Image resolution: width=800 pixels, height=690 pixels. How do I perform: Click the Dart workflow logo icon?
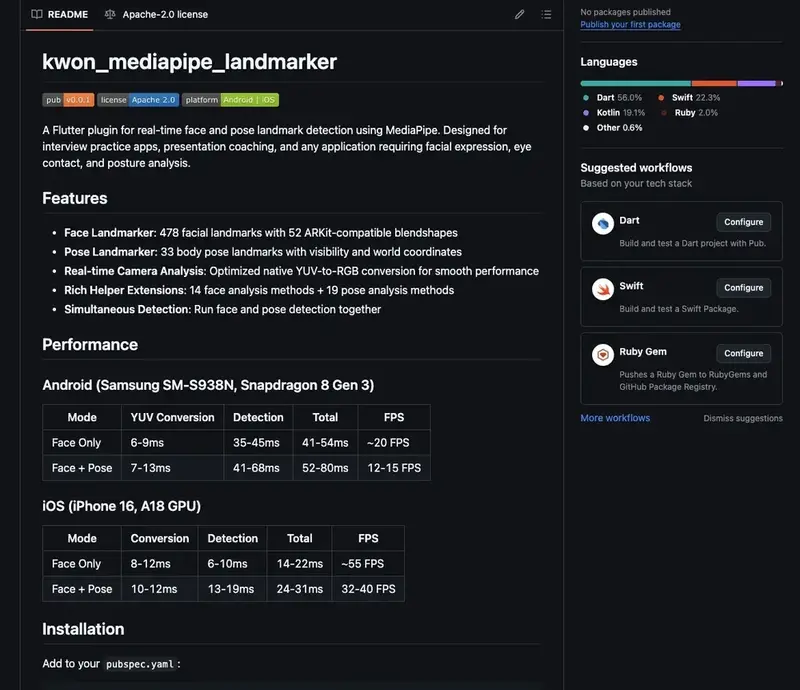[x=603, y=224]
